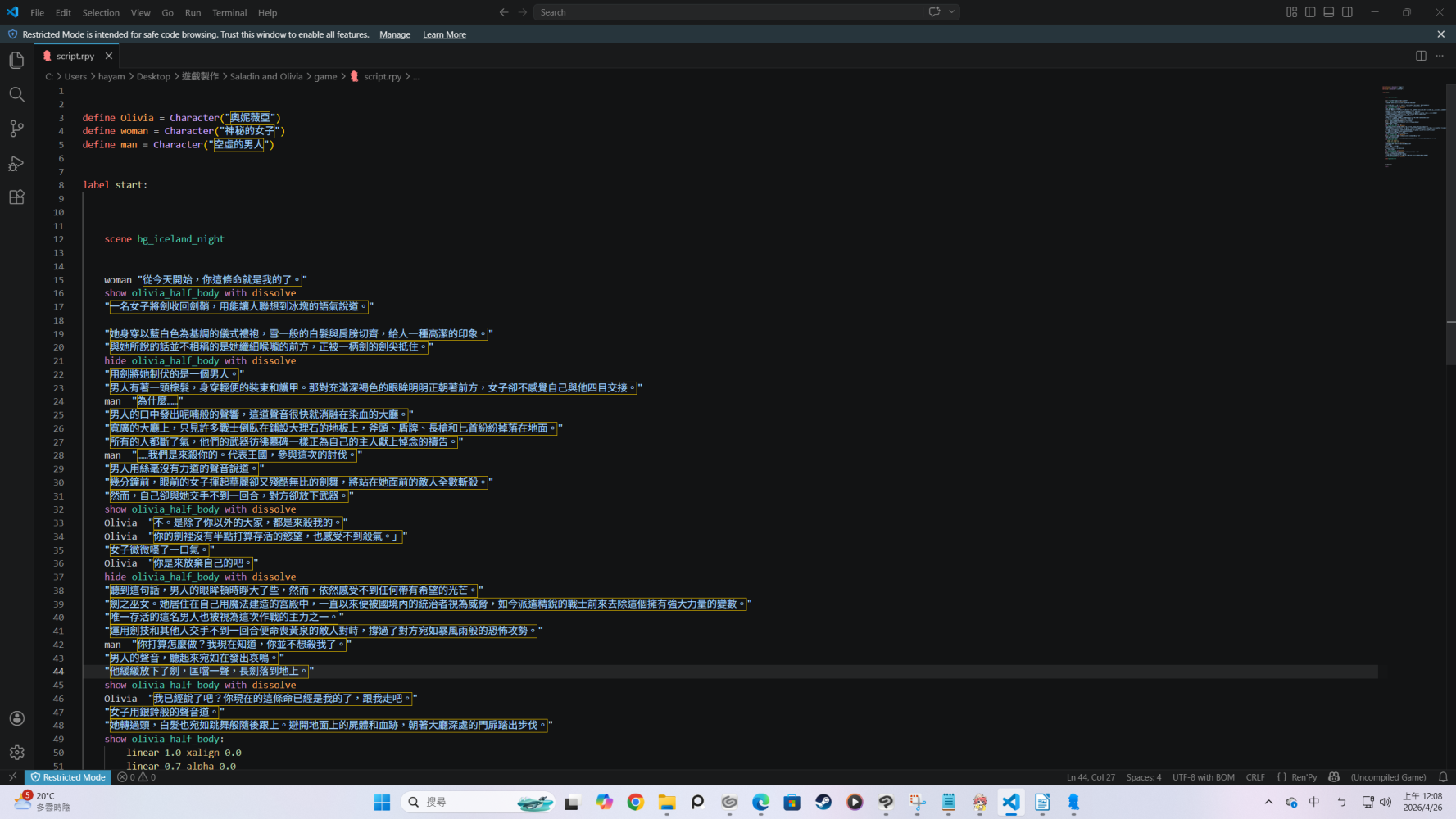The width and height of the screenshot is (1456, 819).
Task: Toggle the Secondary Side Bar layout button
Action: 1348,12
